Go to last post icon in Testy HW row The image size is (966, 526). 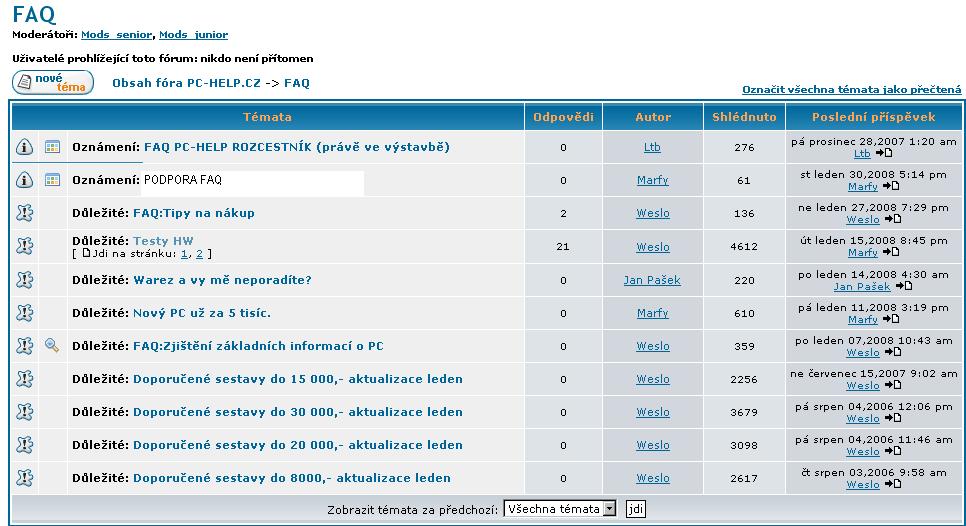(889, 253)
